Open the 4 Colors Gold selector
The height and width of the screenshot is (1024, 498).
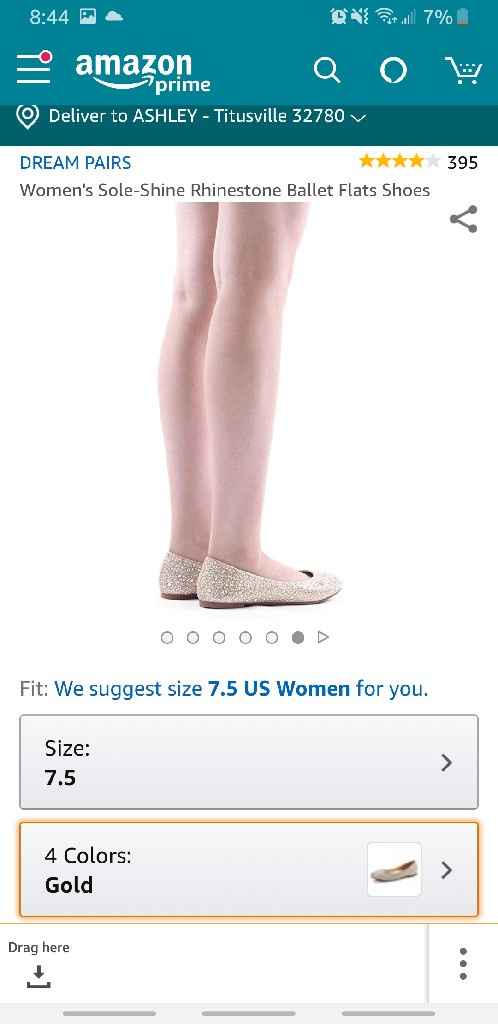point(249,870)
